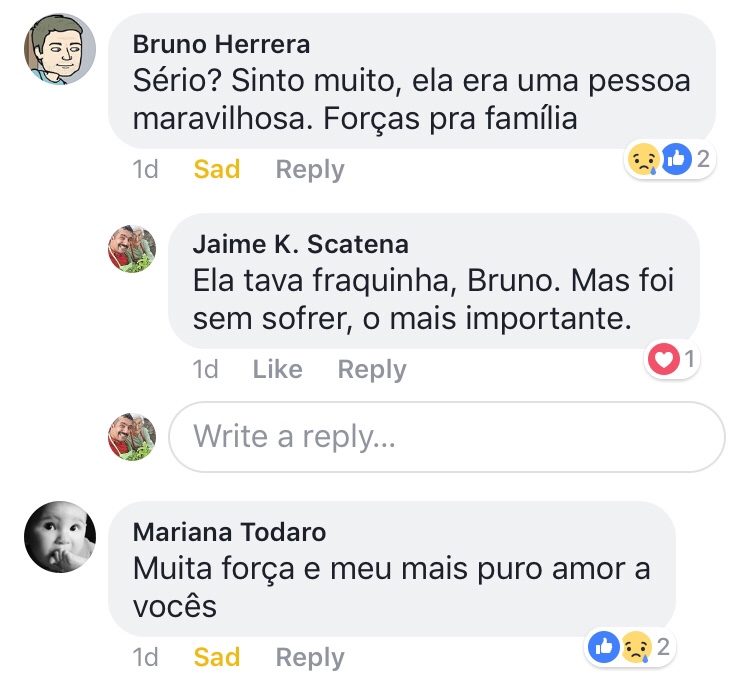This screenshot has width=750, height=690.
Task: Reply to Bruno Herrera's comment
Action: tap(310, 170)
